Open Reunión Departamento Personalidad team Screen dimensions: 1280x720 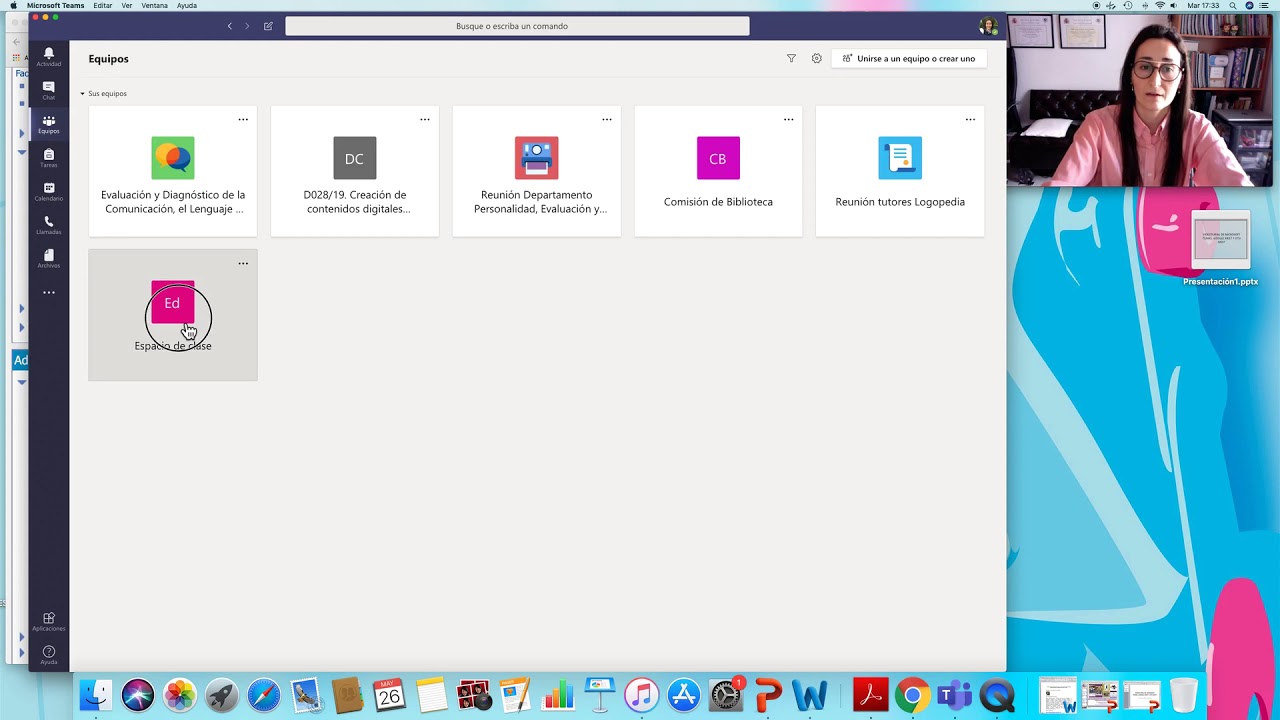click(537, 171)
